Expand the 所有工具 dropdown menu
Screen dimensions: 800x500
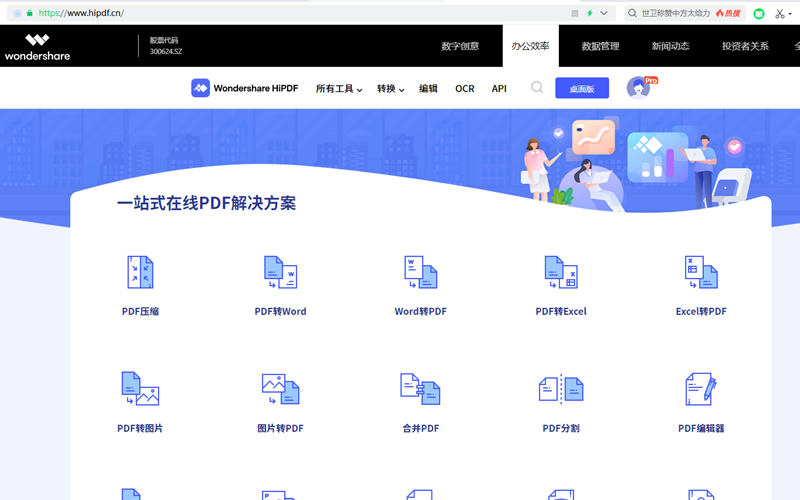[339, 89]
